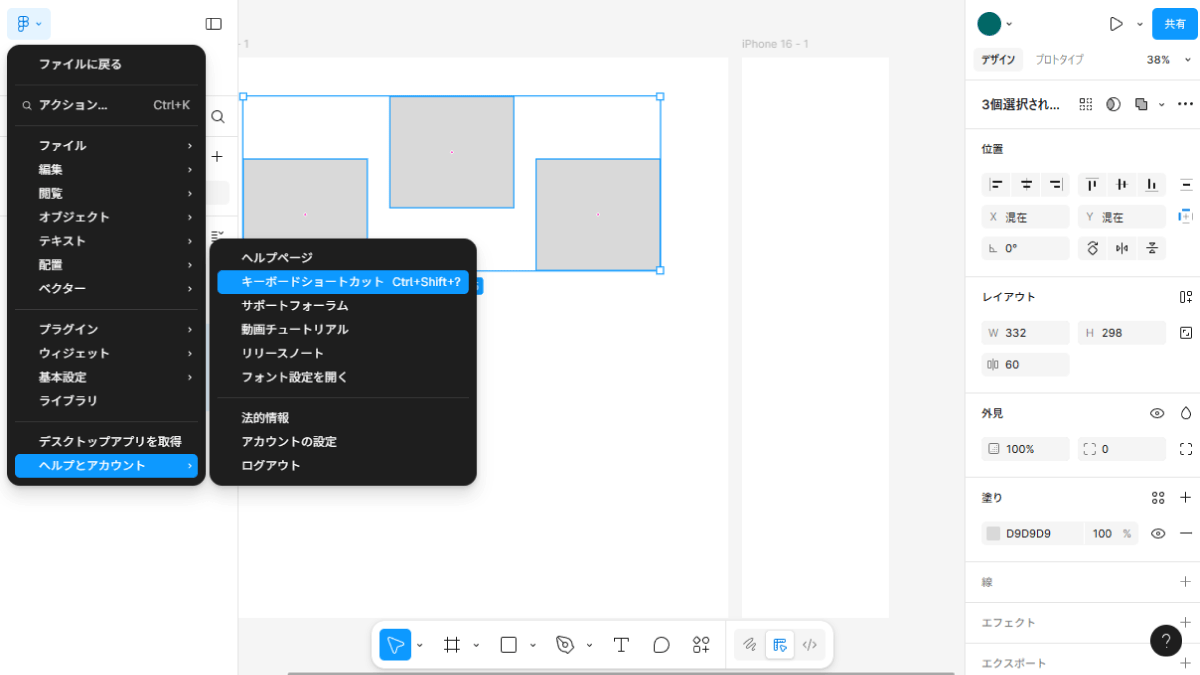Open the zoom 38% dropdown
1200x675 pixels.
click(x=1168, y=60)
